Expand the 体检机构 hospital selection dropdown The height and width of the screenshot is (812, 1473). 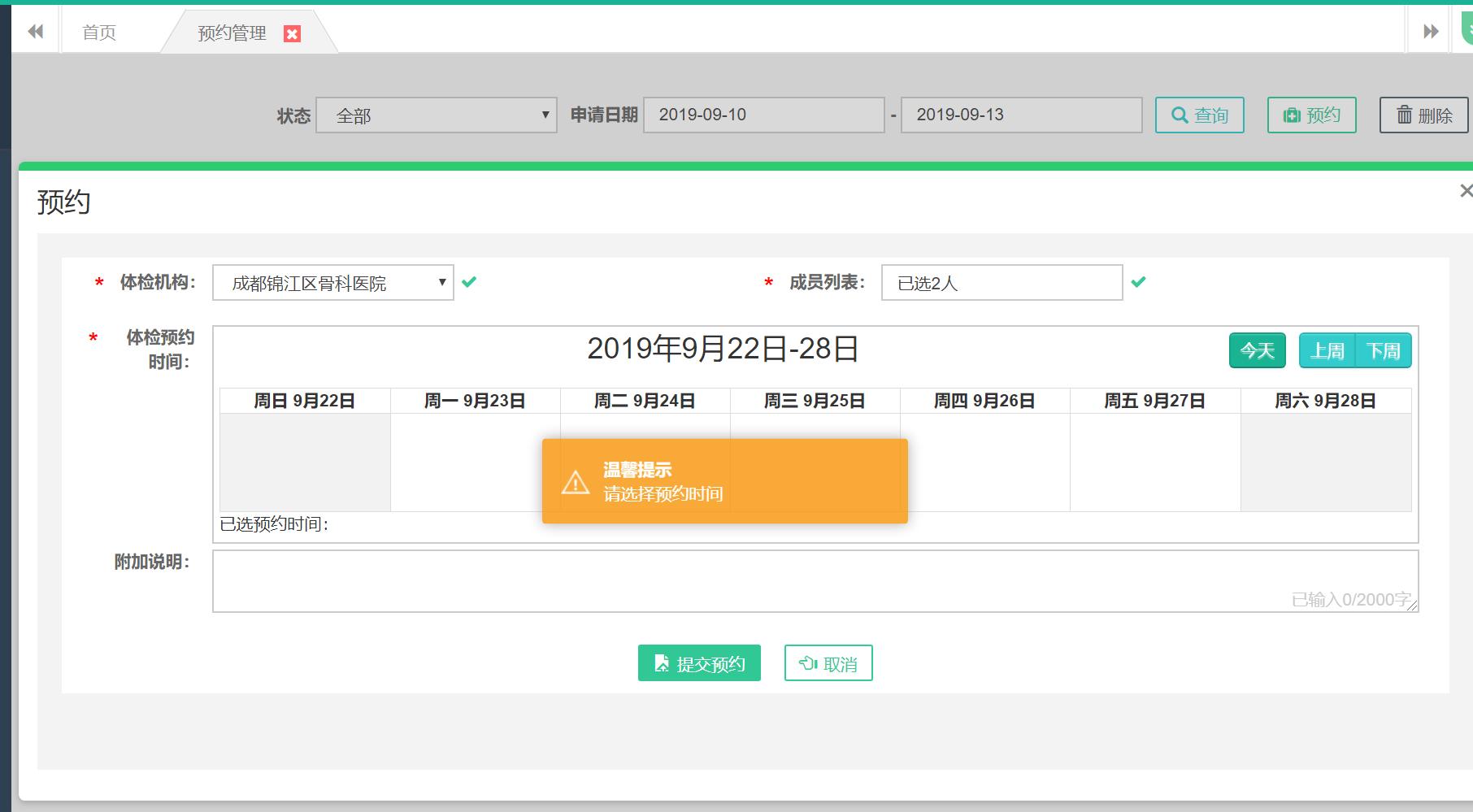coord(441,283)
